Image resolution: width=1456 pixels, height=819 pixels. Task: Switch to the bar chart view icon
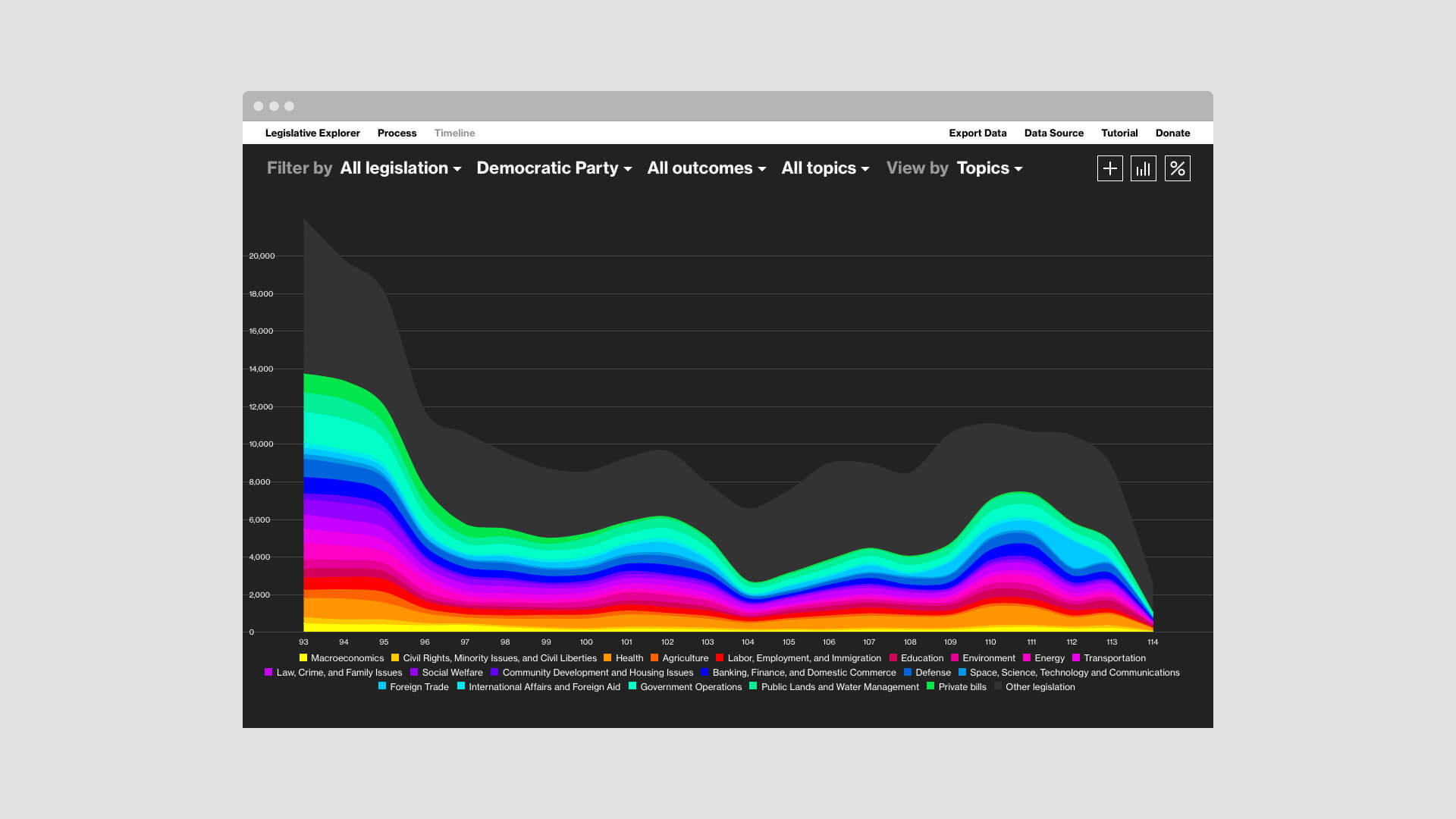click(1144, 168)
